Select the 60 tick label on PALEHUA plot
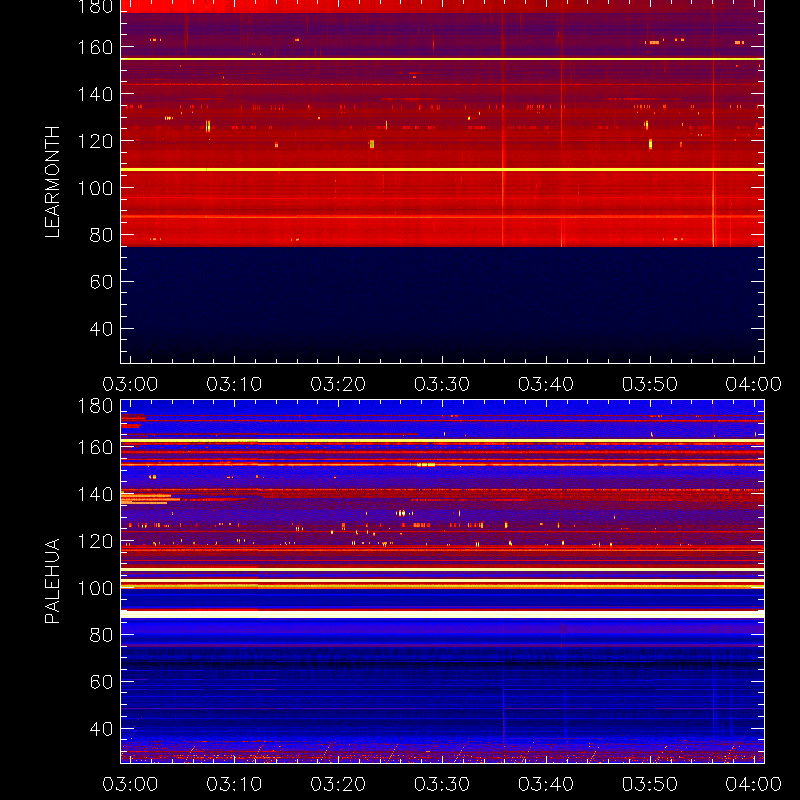The height and width of the screenshot is (800, 800). [101, 682]
